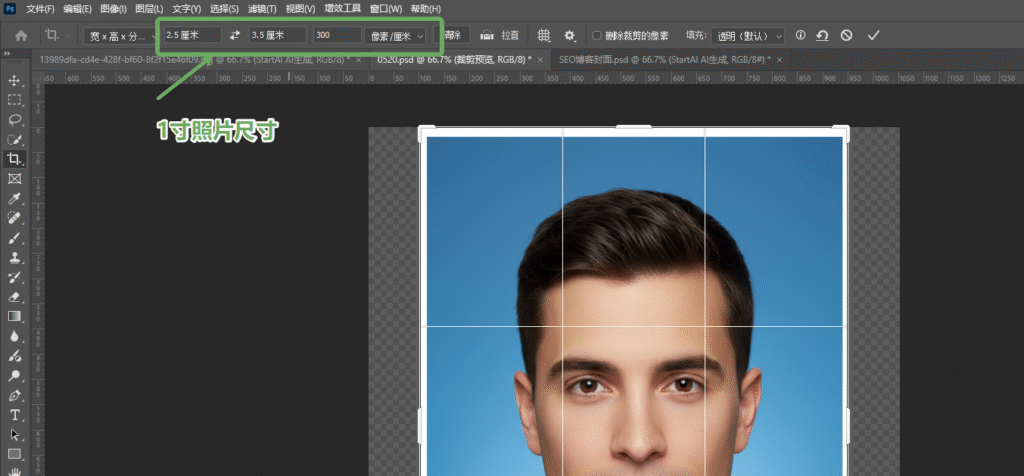This screenshot has width=1024, height=476.
Task: Open the 图像(I) menu
Action: [114, 9]
